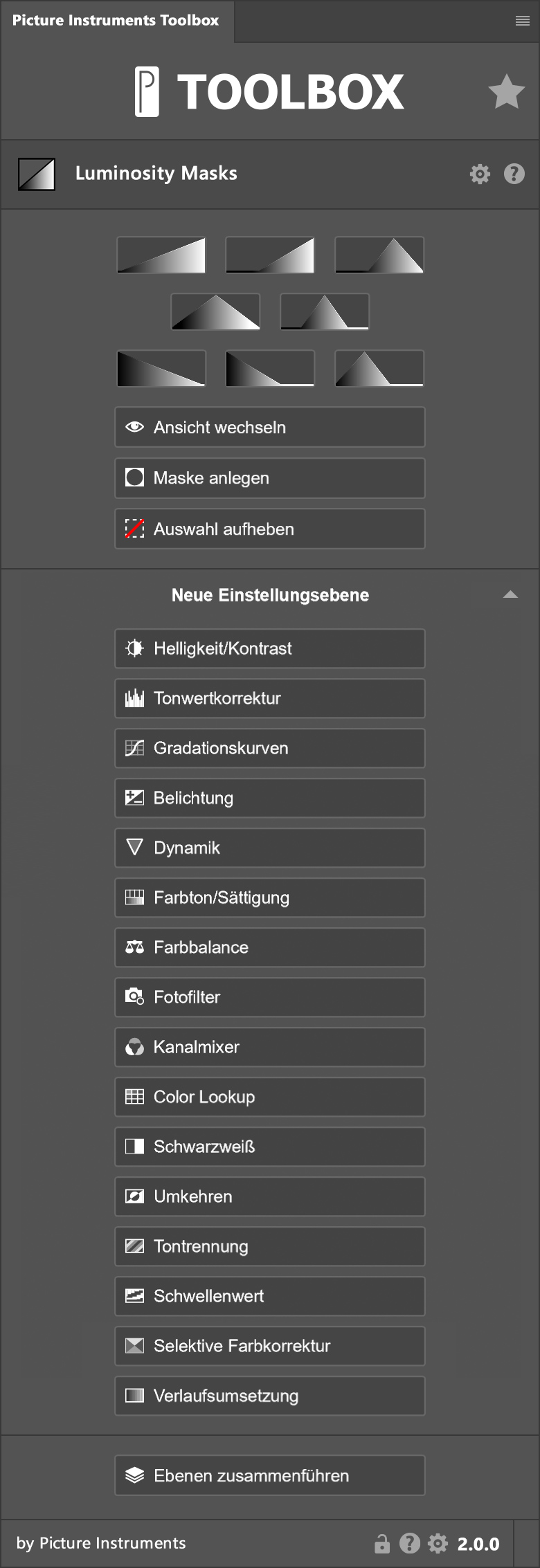
Task: Open Luminosity Masks help question mark
Action: click(514, 174)
